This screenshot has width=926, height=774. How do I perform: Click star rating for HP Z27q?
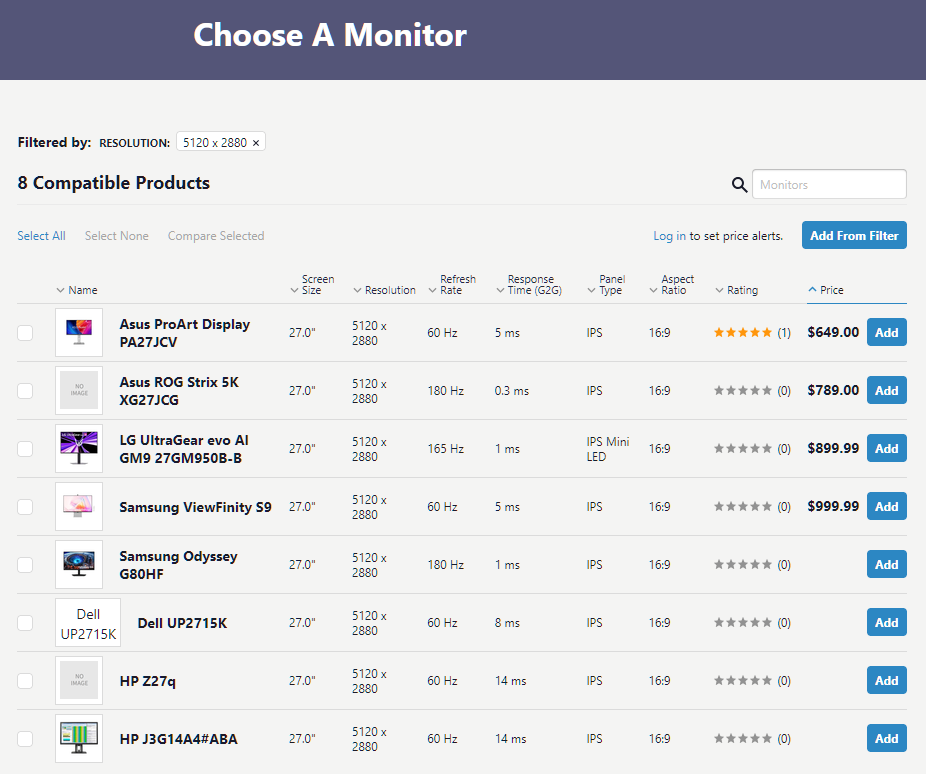tap(742, 681)
